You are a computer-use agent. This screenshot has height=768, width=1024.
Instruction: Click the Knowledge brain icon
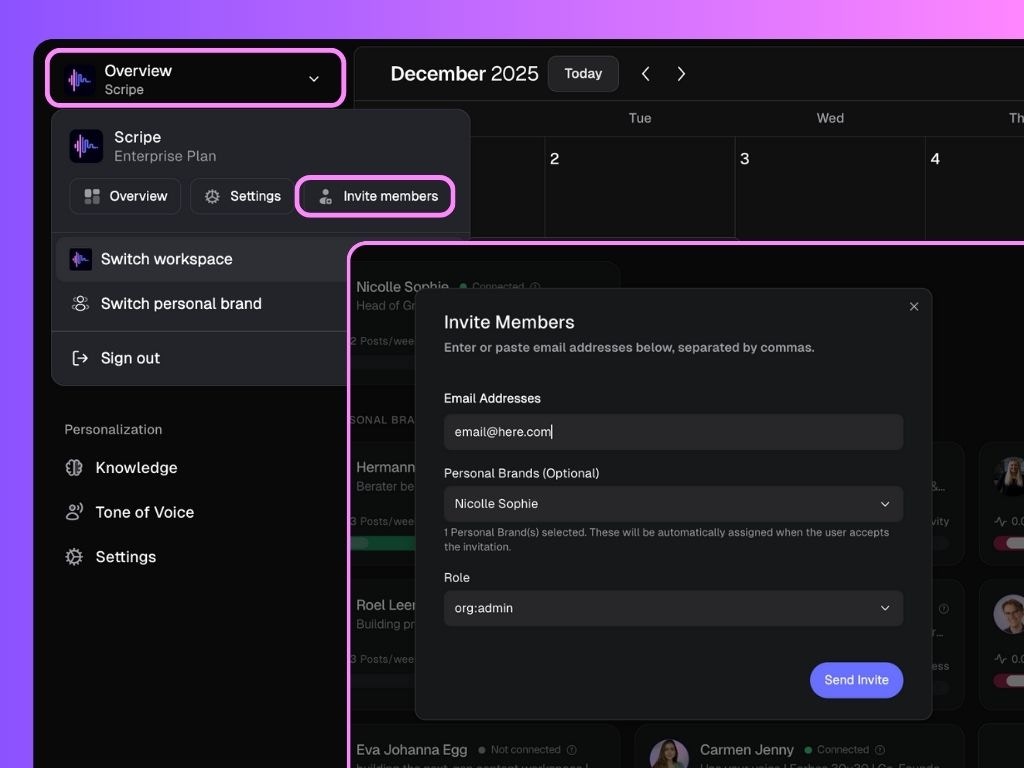click(74, 468)
